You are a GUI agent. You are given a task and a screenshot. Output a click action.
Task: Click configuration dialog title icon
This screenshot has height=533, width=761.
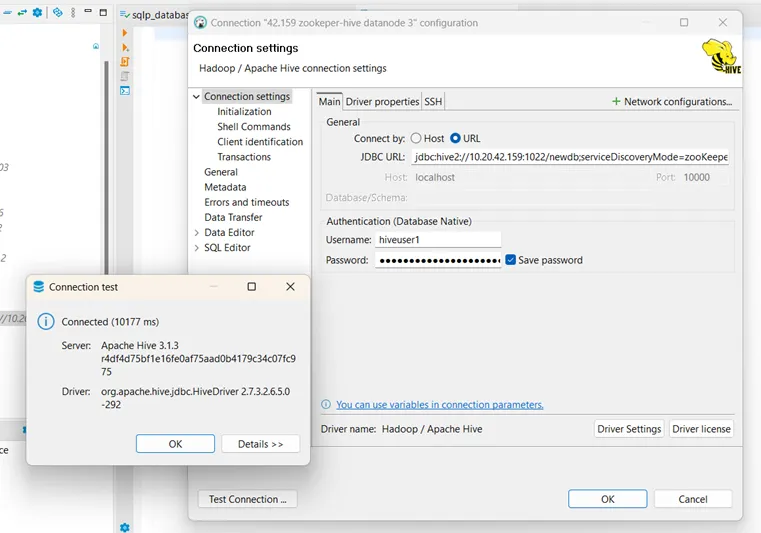[x=200, y=22]
